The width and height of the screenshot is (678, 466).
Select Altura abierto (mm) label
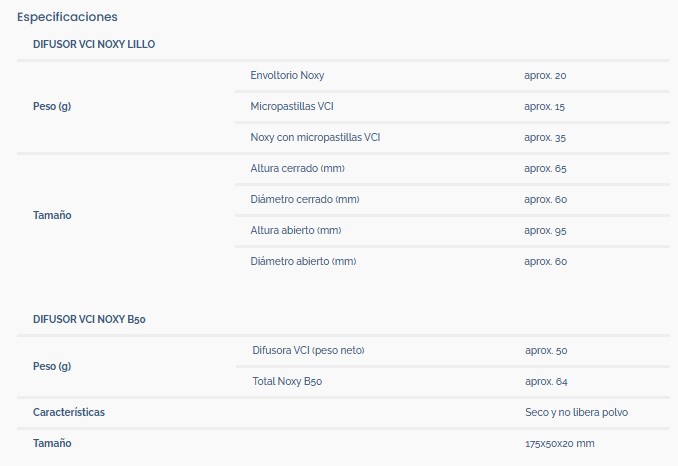[296, 230]
